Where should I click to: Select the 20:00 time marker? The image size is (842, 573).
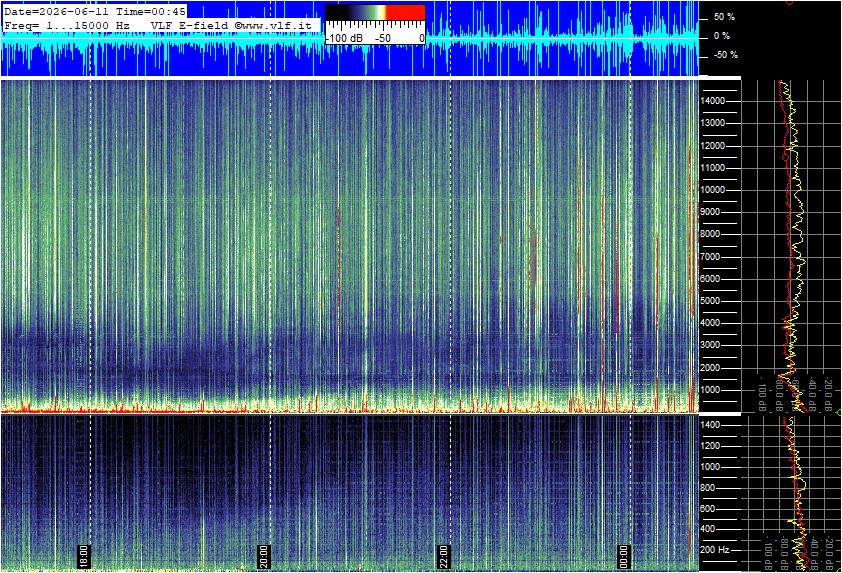tap(264, 556)
